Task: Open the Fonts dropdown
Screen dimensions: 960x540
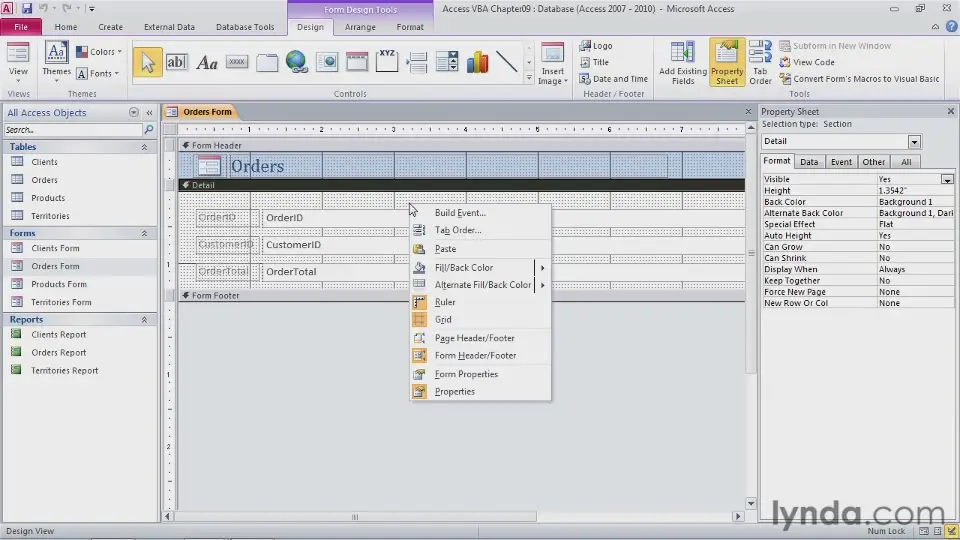Action: [98, 73]
